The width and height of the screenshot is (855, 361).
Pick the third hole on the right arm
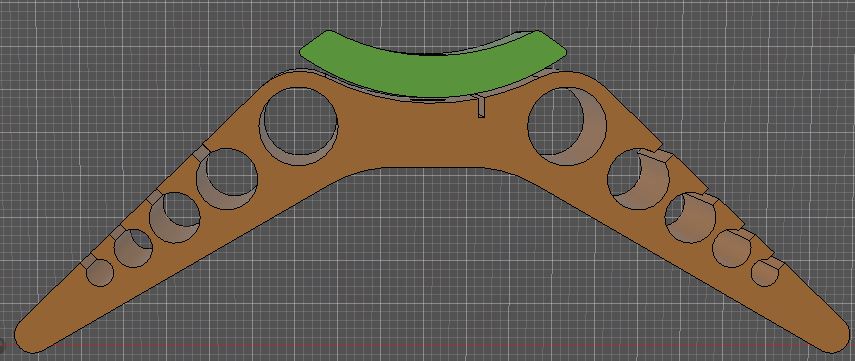coord(690,217)
